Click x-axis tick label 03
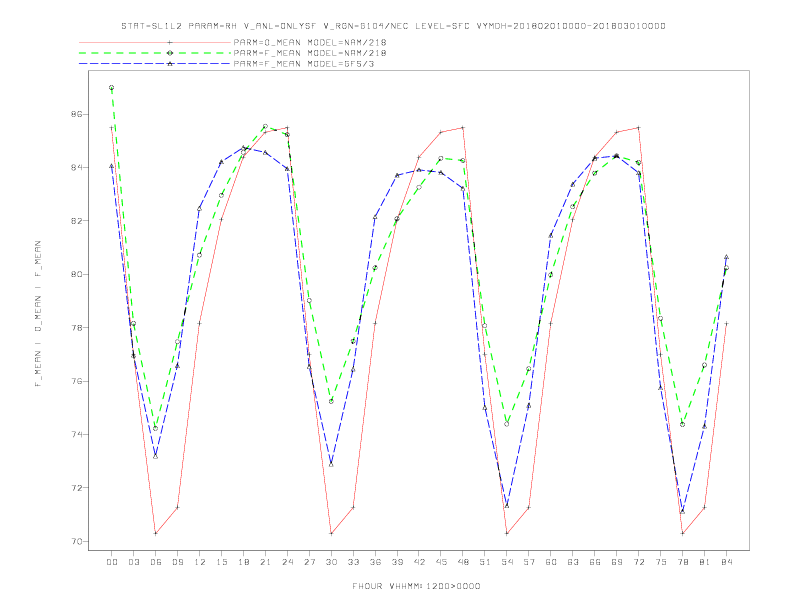 point(133,562)
